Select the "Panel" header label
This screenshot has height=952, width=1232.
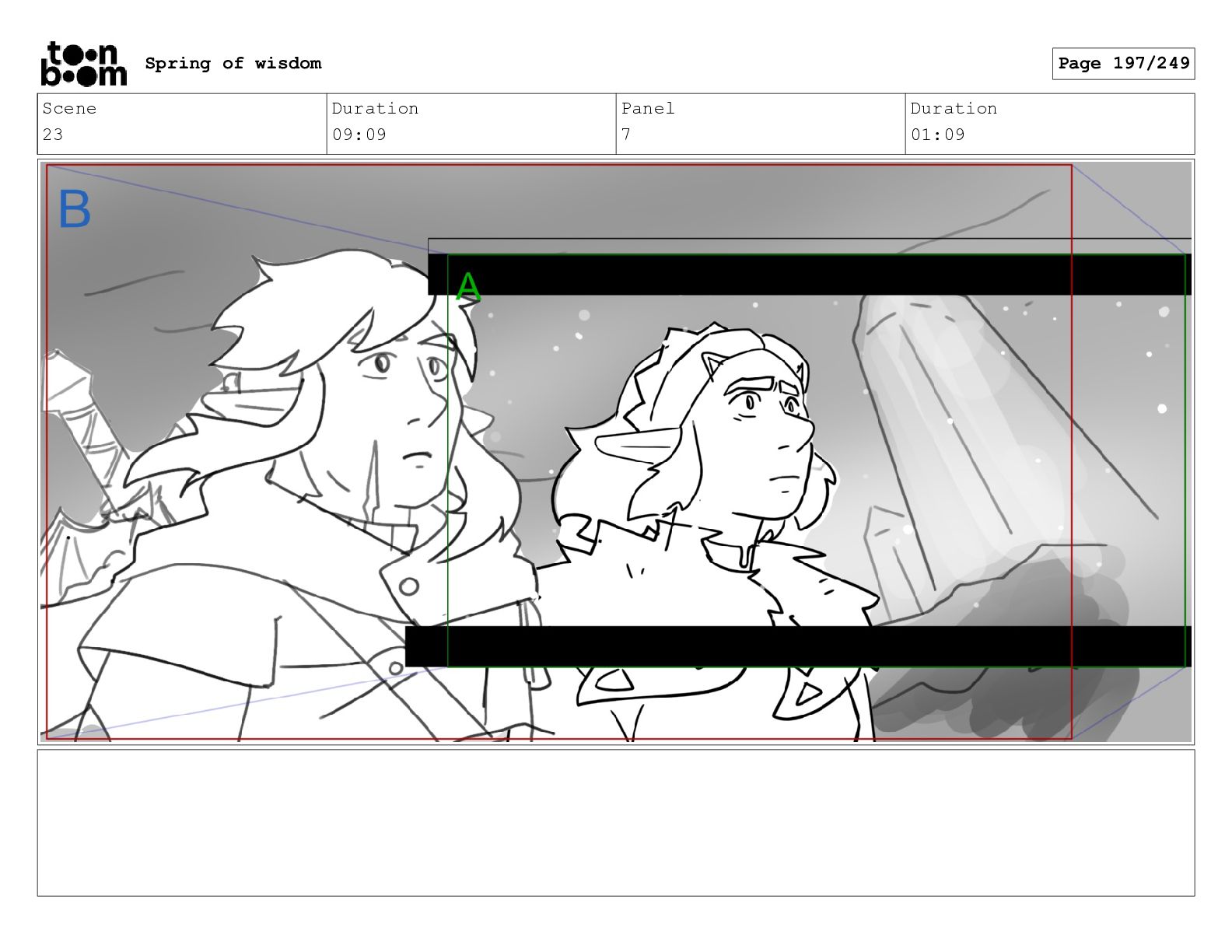[648, 109]
